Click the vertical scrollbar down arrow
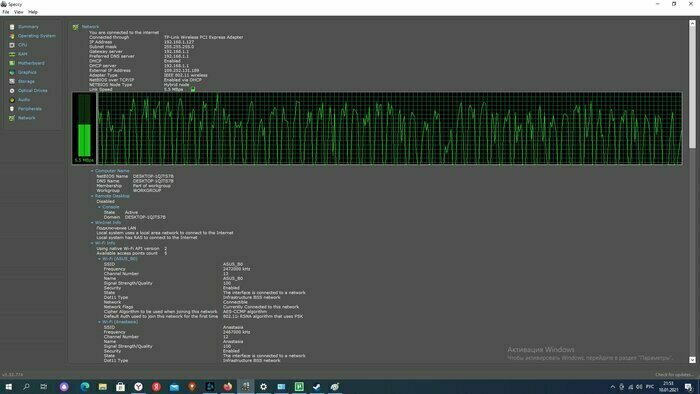Screen dimensions: 700x394 [692, 360]
